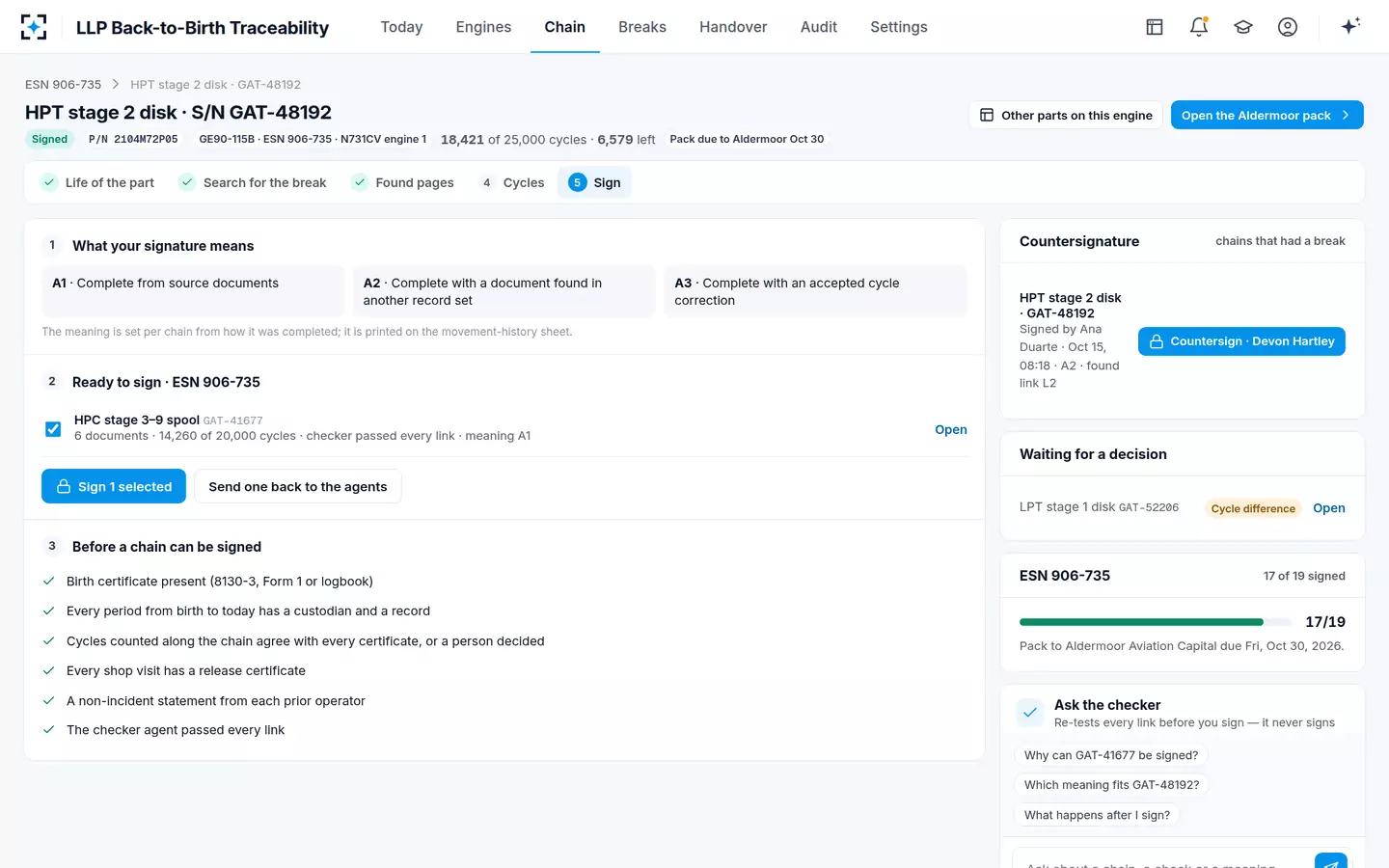Open the layout panel icon
The width and height of the screenshot is (1389, 868).
point(1155,27)
